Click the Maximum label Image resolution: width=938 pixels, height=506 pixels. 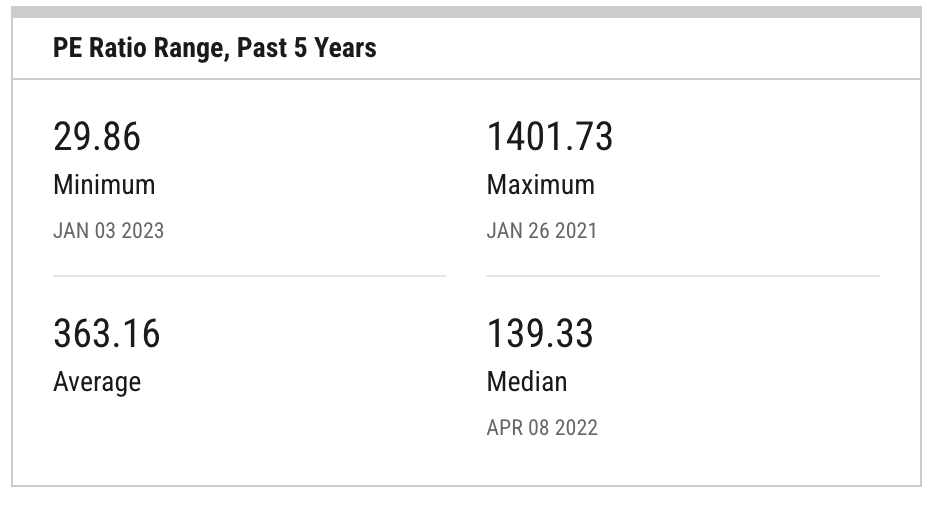[x=541, y=184]
